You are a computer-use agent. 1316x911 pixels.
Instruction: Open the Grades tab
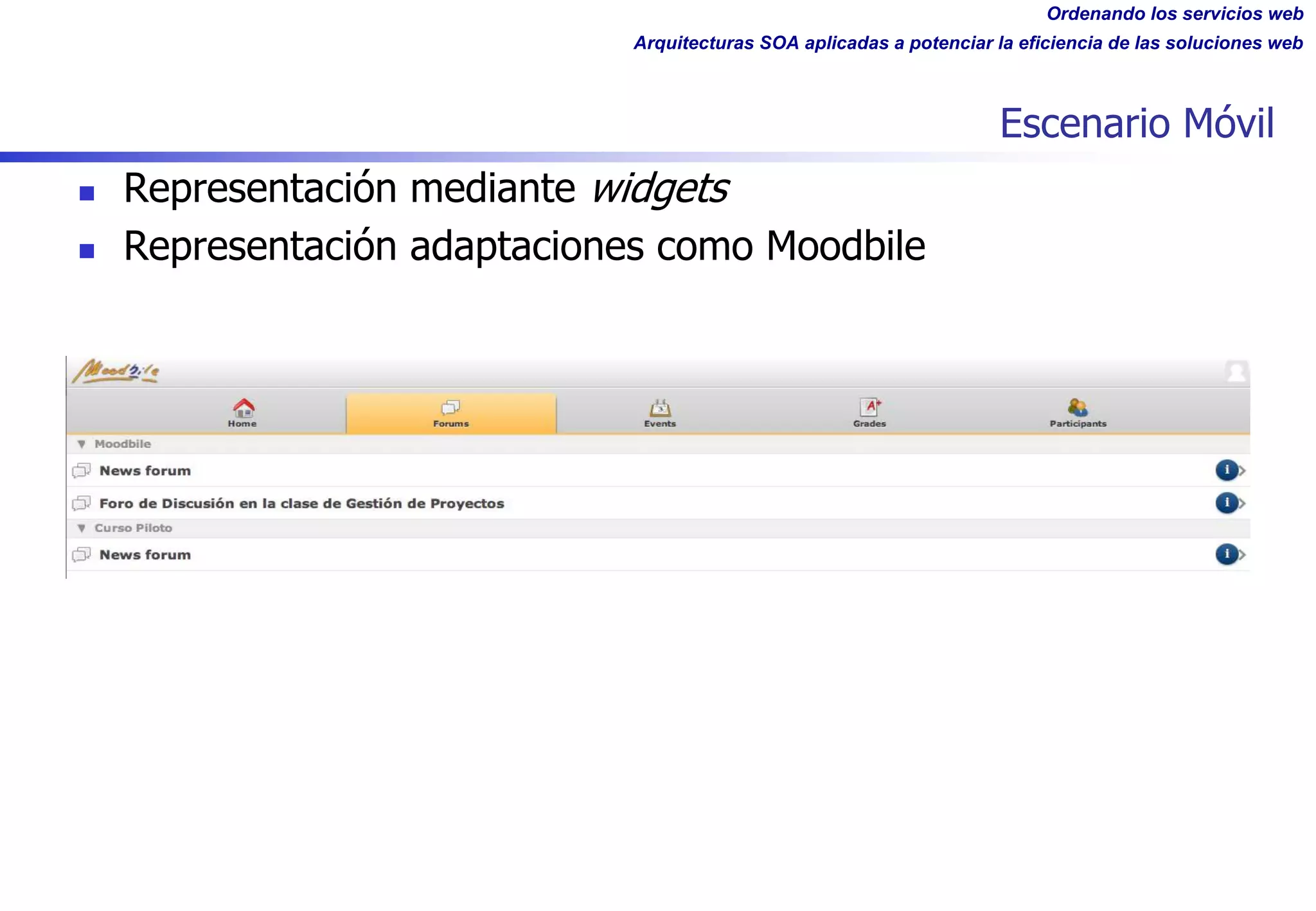pos(869,413)
